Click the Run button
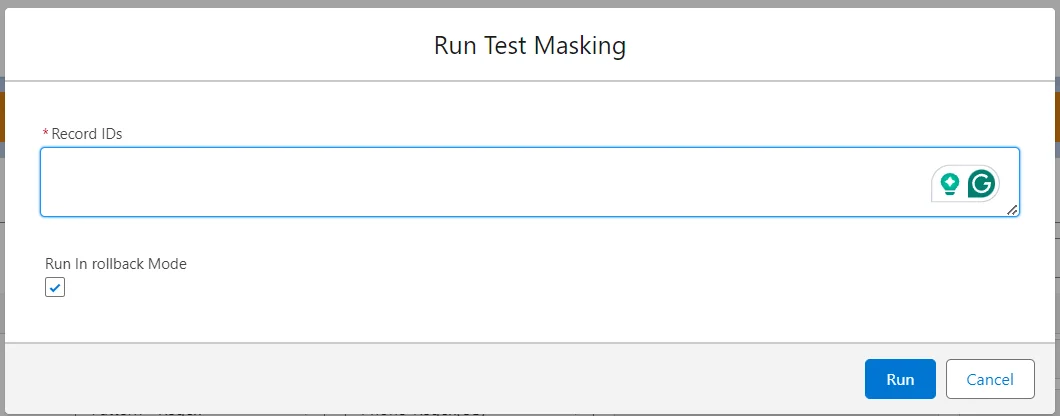 pos(900,379)
